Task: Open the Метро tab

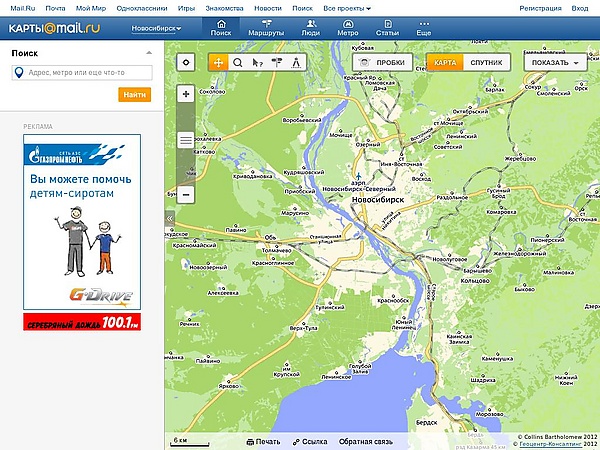Action: 348,28
